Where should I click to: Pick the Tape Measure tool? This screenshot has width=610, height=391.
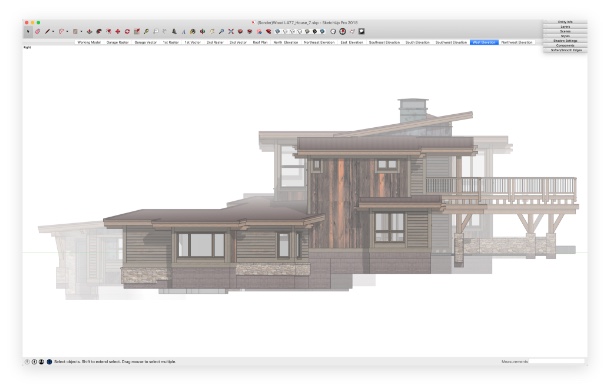(x=146, y=32)
